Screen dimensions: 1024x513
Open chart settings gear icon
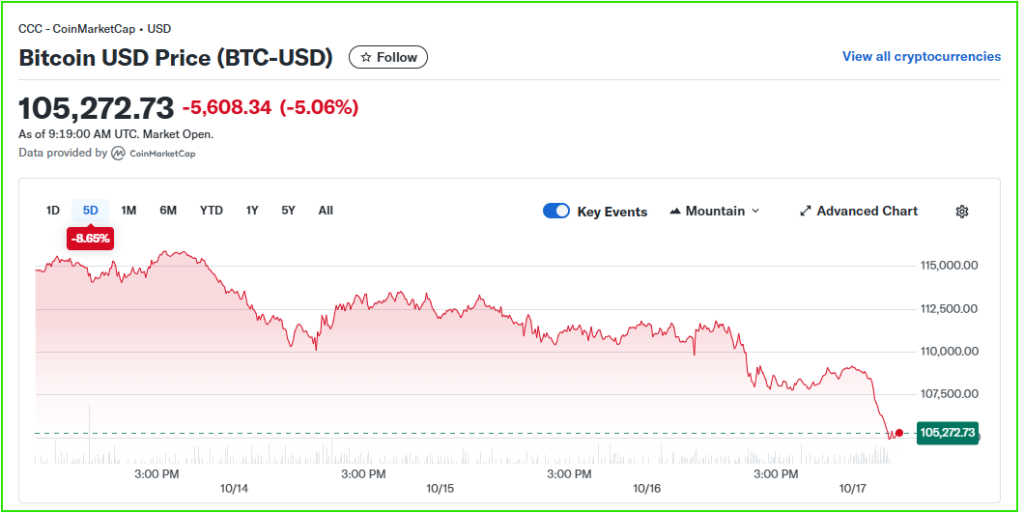pyautogui.click(x=962, y=211)
